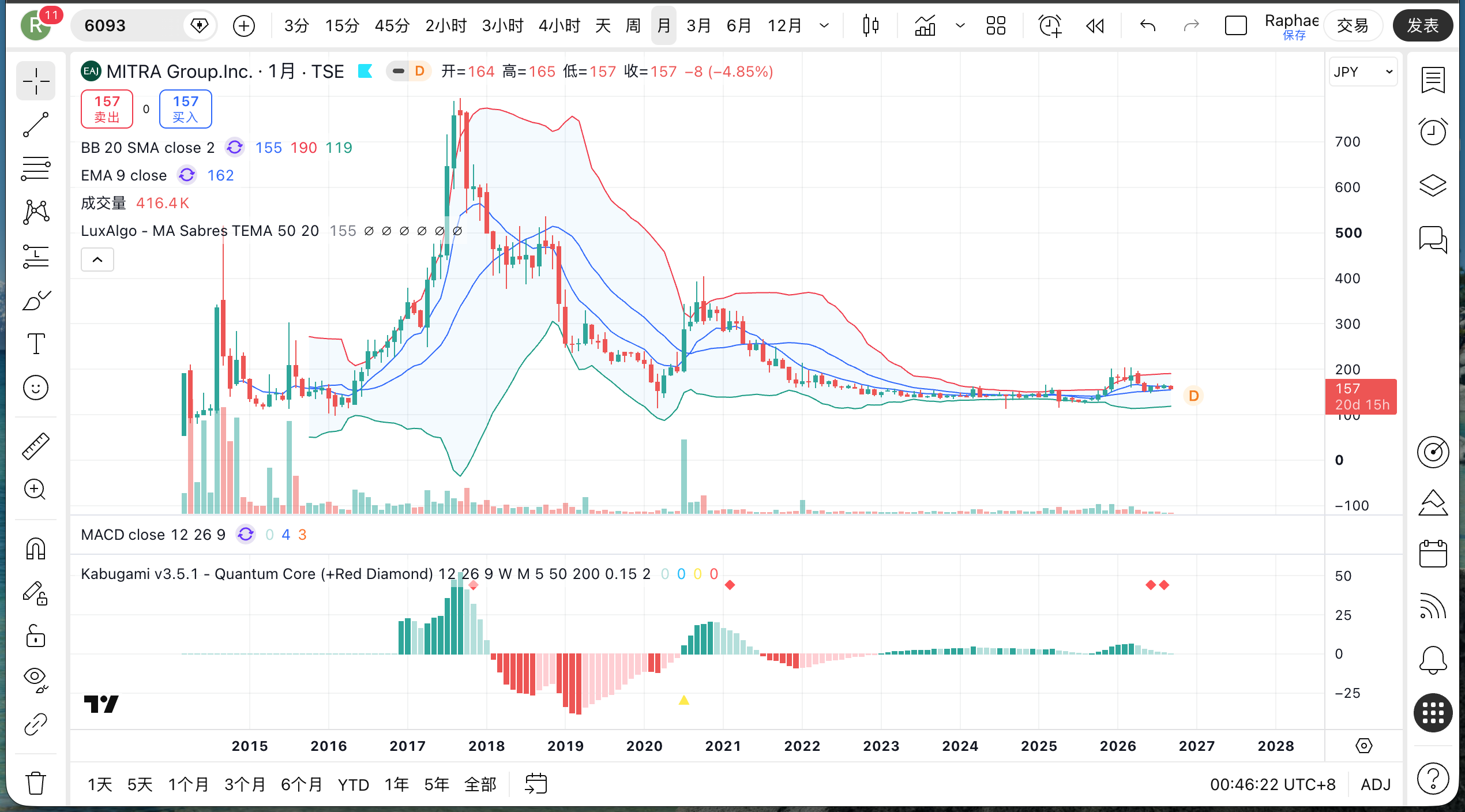
Task: Switch to the 天 daily timeframe
Action: coord(603,25)
